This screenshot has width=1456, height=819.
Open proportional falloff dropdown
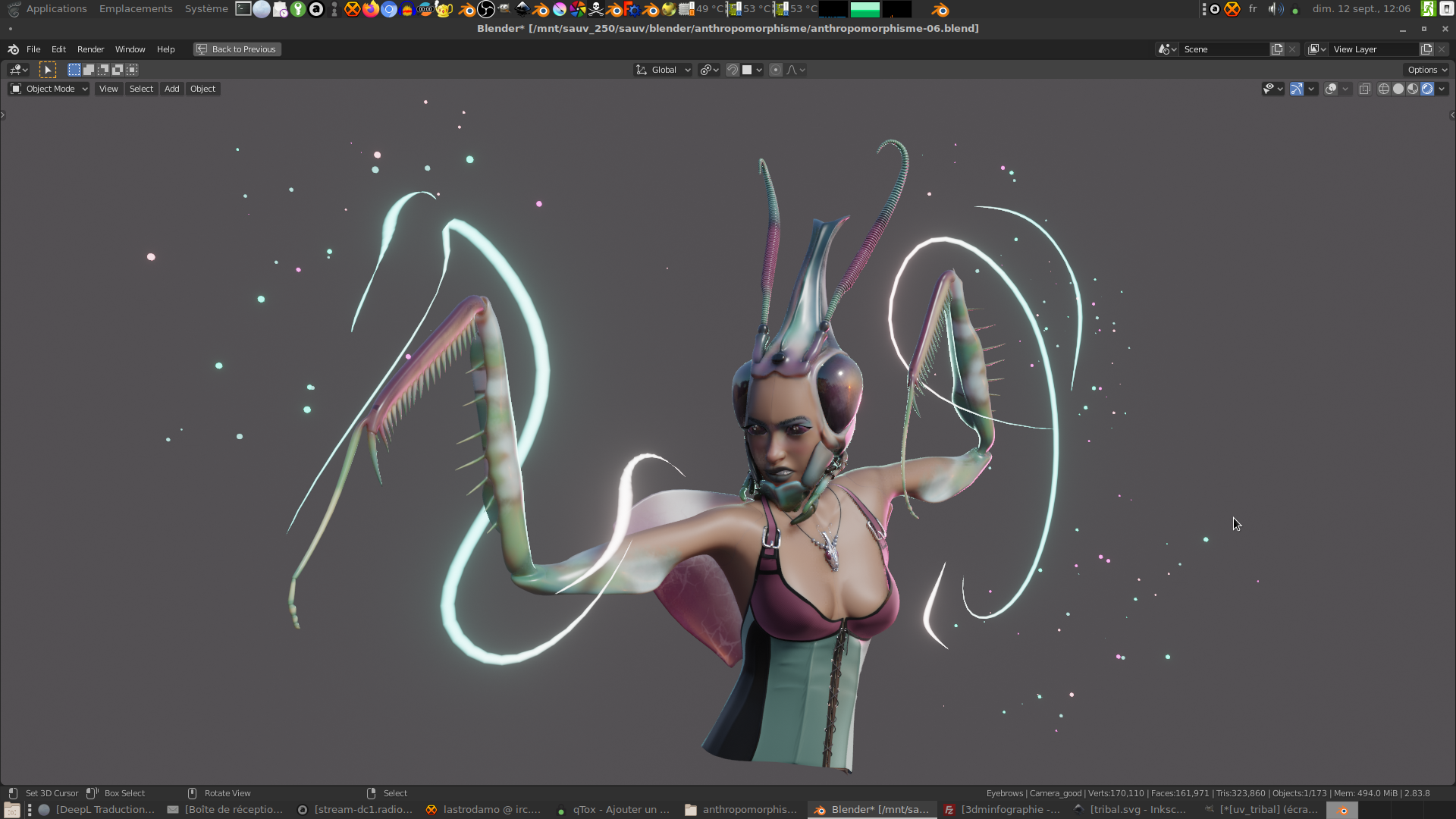click(x=795, y=70)
